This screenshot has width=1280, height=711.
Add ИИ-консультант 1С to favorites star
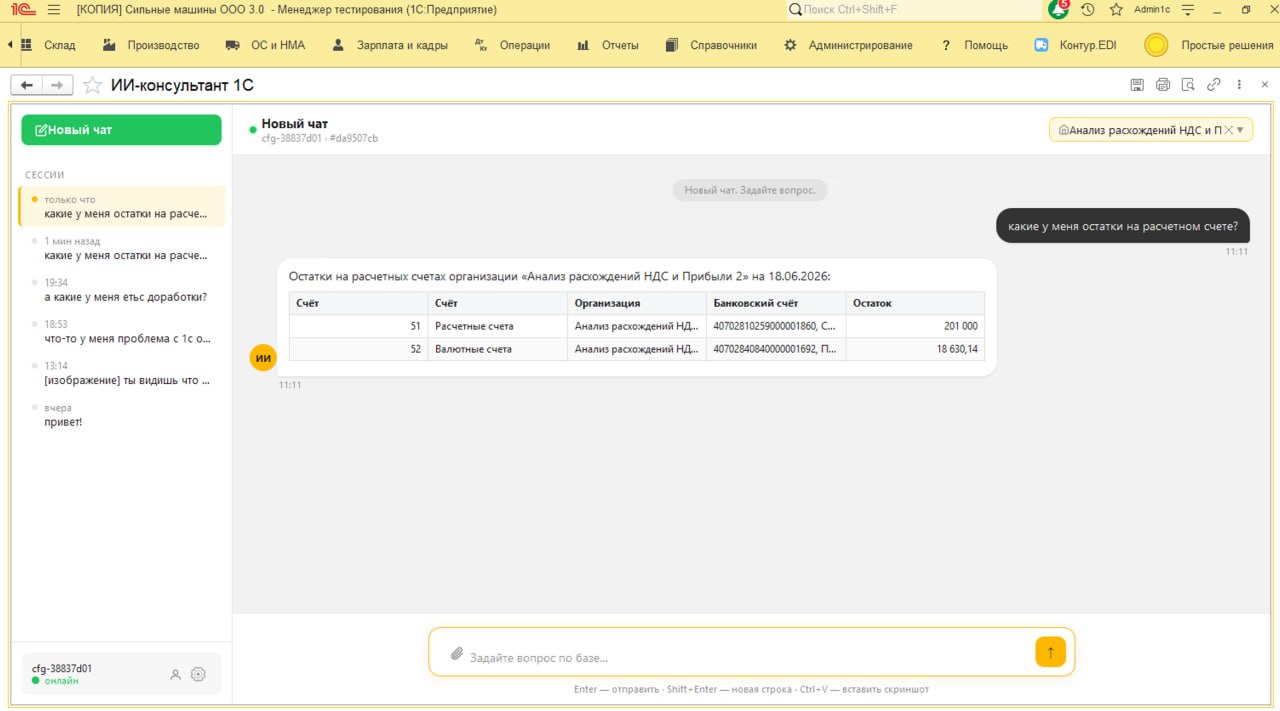[x=92, y=85]
